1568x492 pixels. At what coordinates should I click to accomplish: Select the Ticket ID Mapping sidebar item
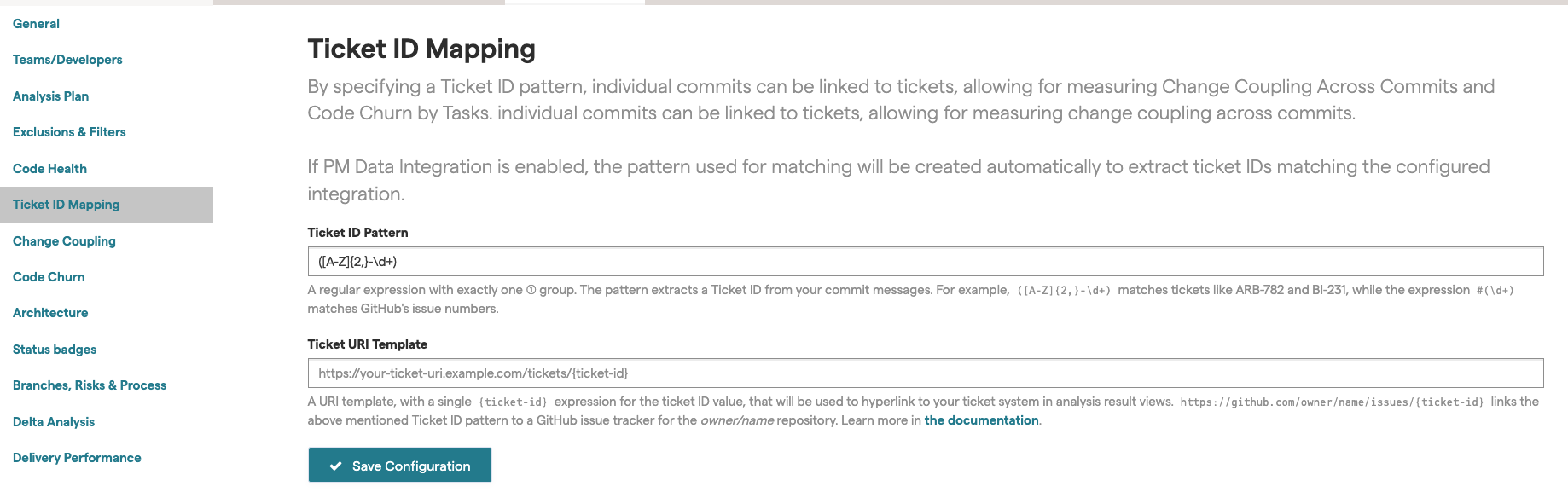pos(107,205)
